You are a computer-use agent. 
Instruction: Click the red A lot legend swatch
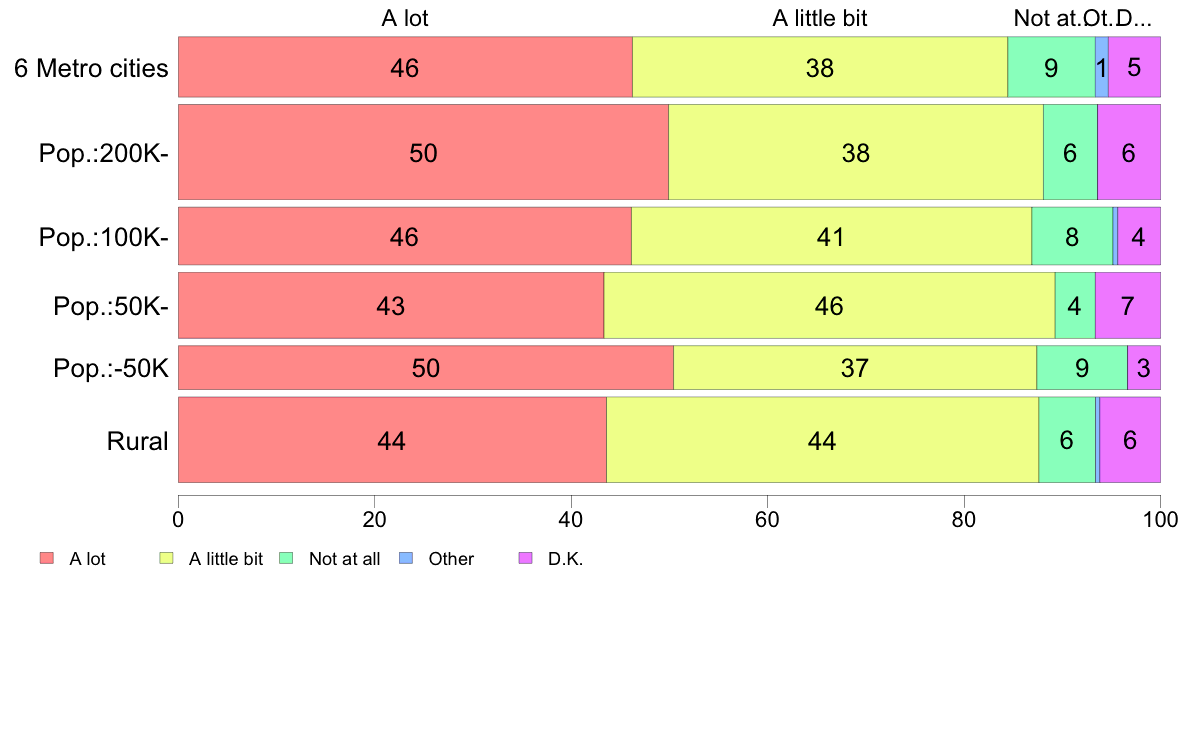[46, 559]
